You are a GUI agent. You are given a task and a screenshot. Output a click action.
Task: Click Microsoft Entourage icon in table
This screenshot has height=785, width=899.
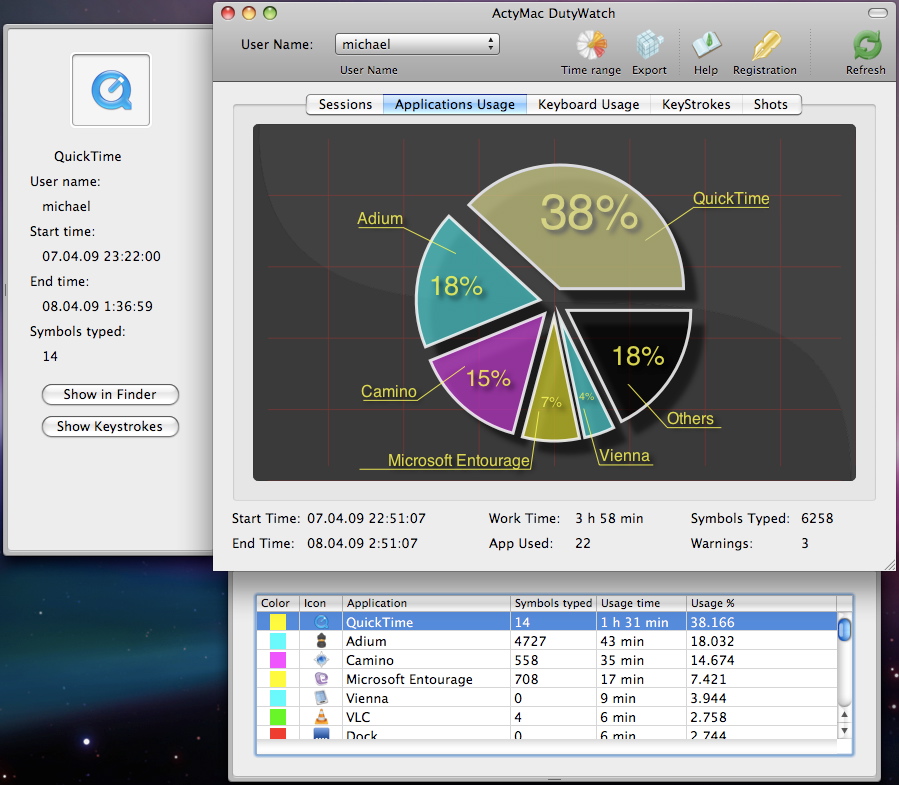coord(322,678)
